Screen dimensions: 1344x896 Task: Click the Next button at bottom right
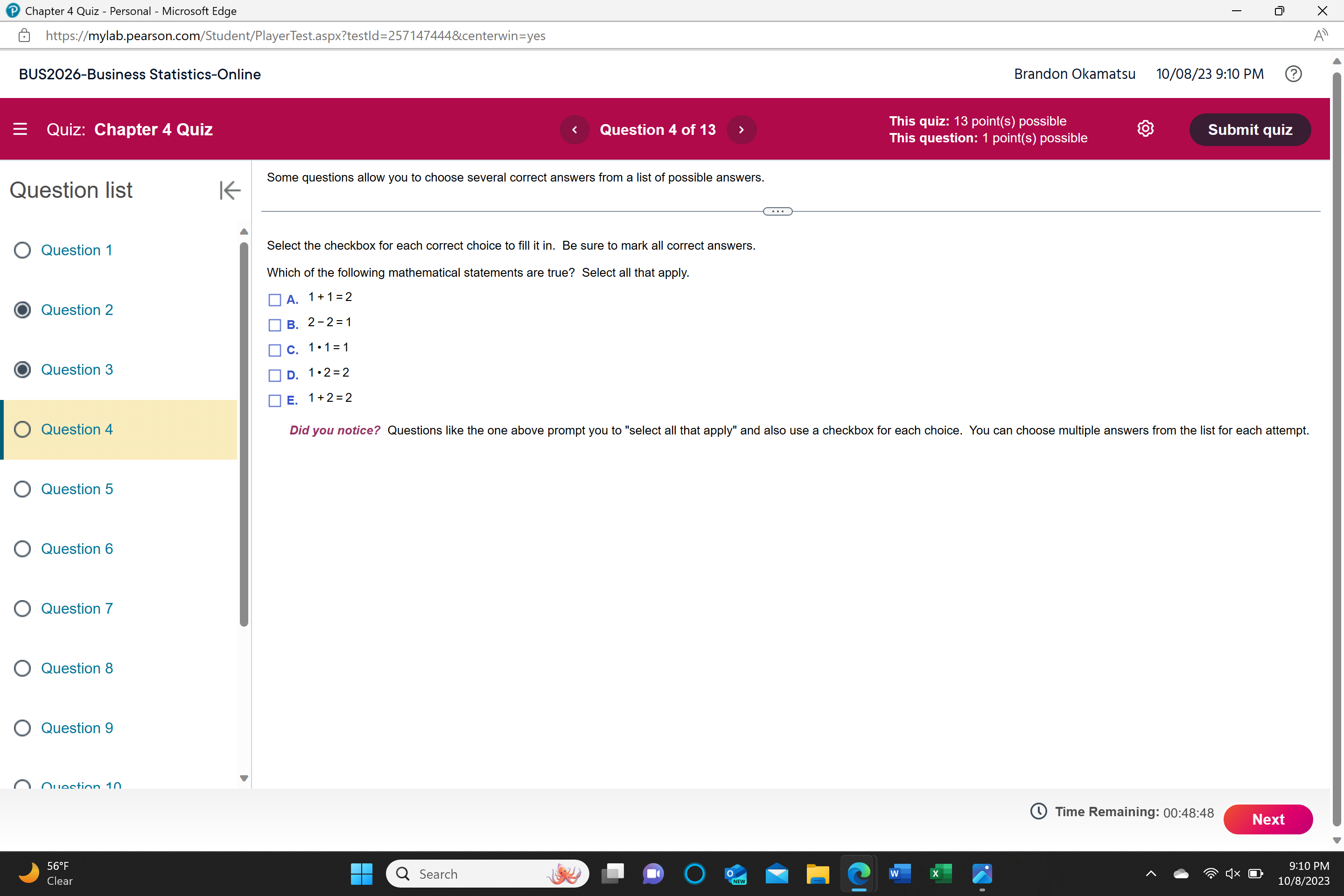pyautogui.click(x=1268, y=819)
